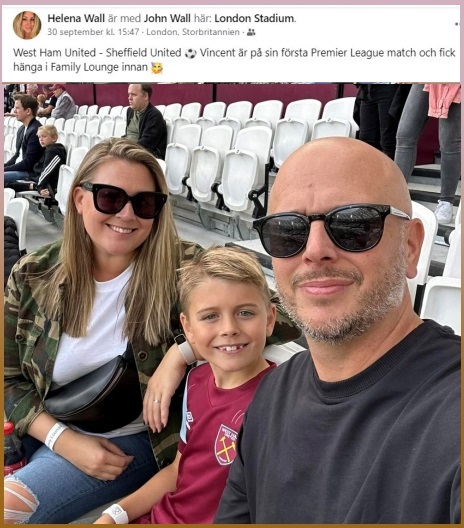464x528 pixels.
Task: Click the smiling boy's face in photo
Action: point(228,322)
